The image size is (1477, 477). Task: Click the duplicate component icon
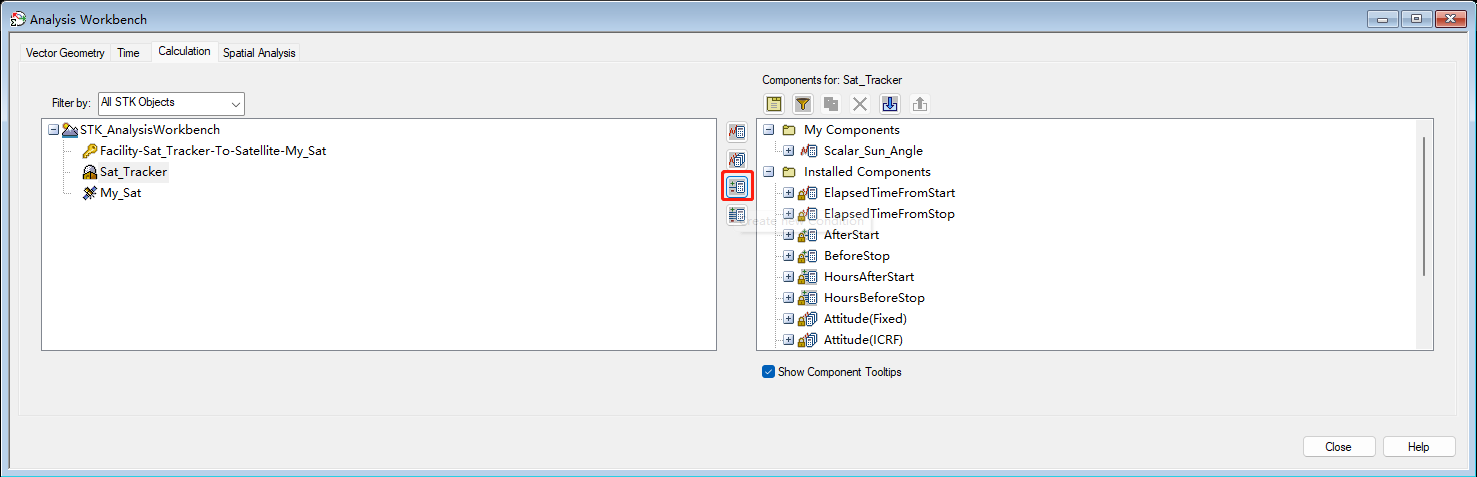coord(831,104)
